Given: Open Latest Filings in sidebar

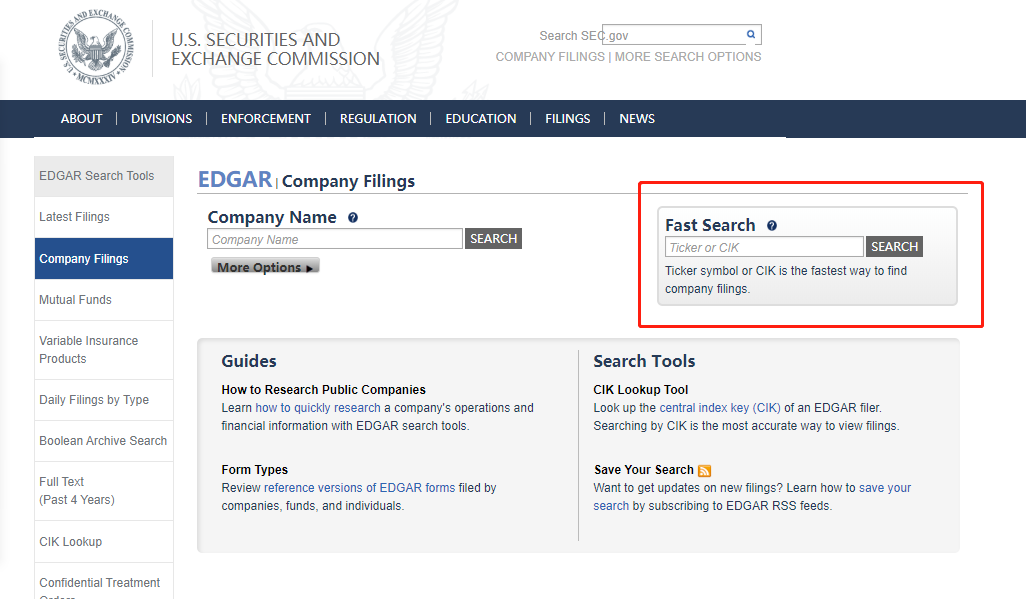Looking at the screenshot, I should (x=104, y=217).
